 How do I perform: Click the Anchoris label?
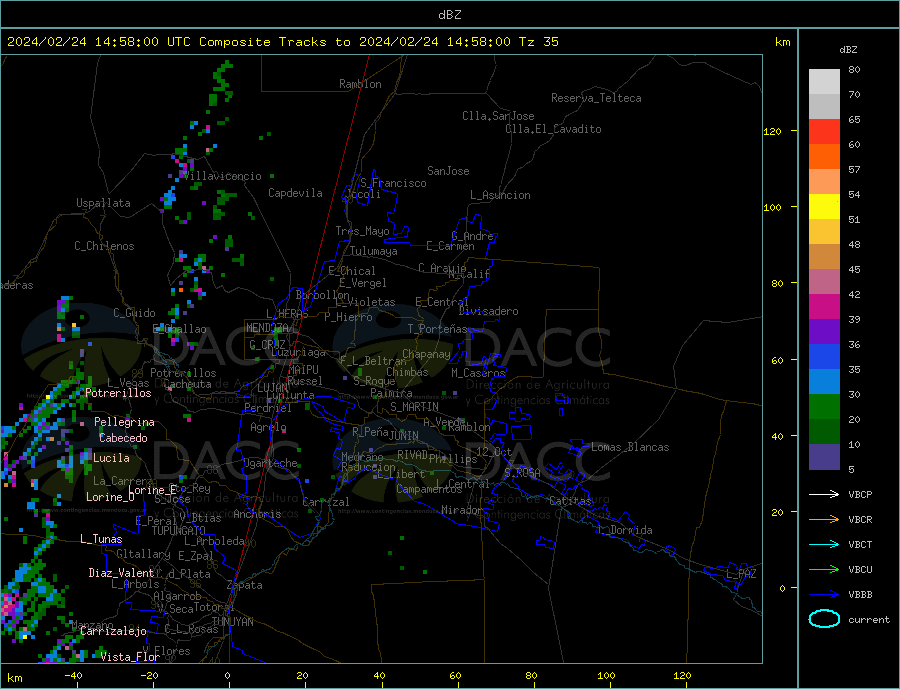pos(257,514)
